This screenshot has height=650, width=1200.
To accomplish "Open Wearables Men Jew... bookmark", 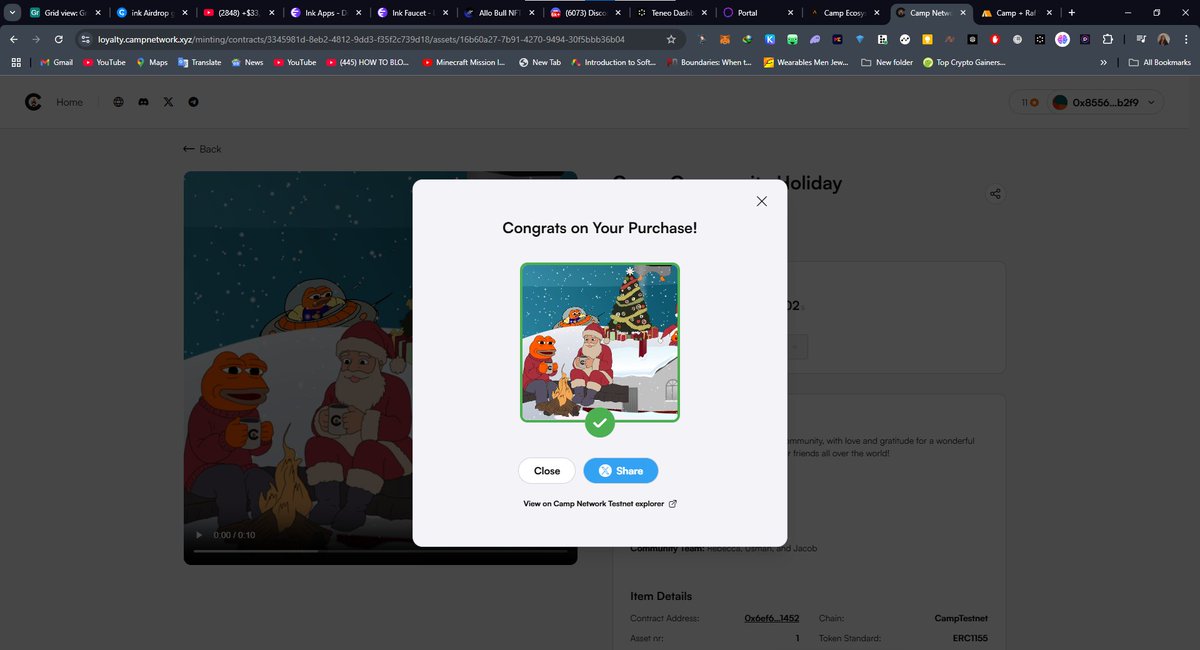I will 806,62.
